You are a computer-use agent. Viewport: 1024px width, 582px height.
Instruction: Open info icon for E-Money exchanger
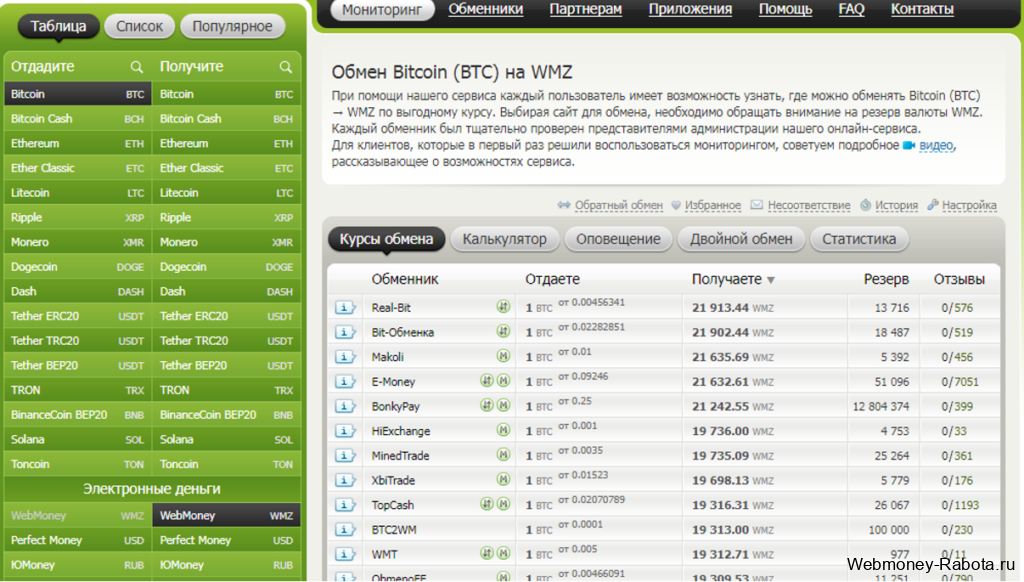click(x=345, y=381)
